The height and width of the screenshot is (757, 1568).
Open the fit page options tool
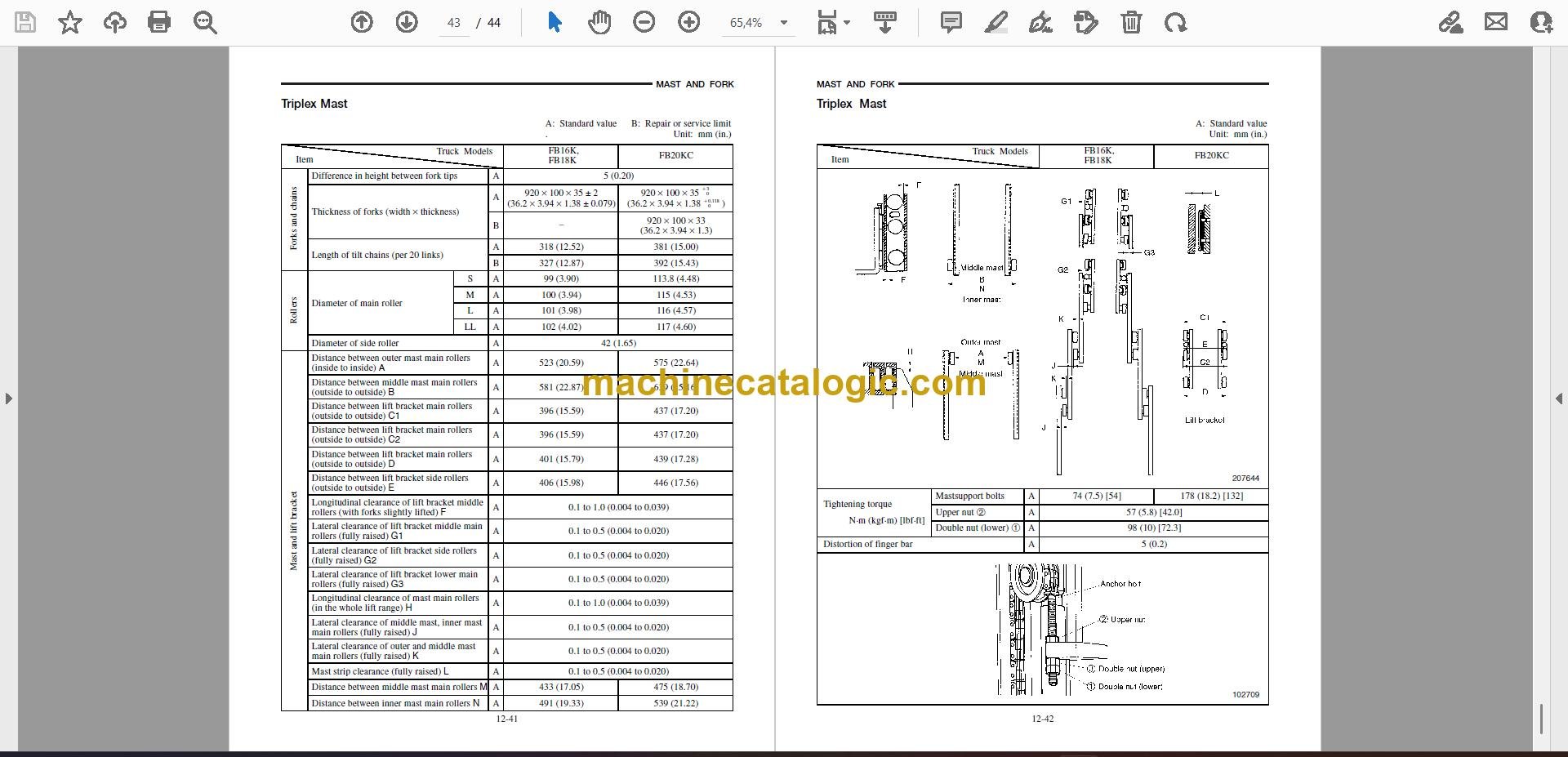832,23
